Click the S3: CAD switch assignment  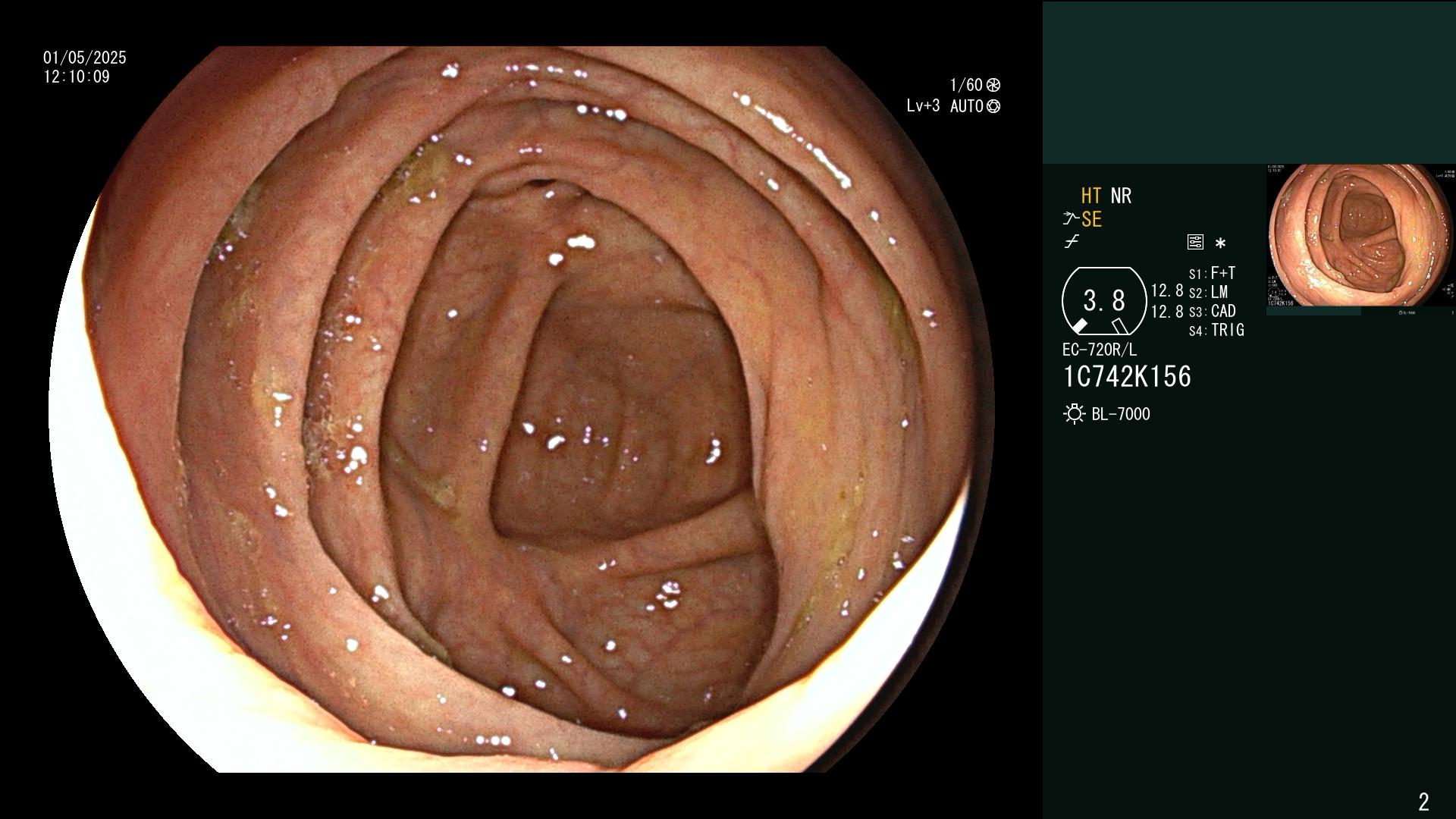click(1212, 312)
